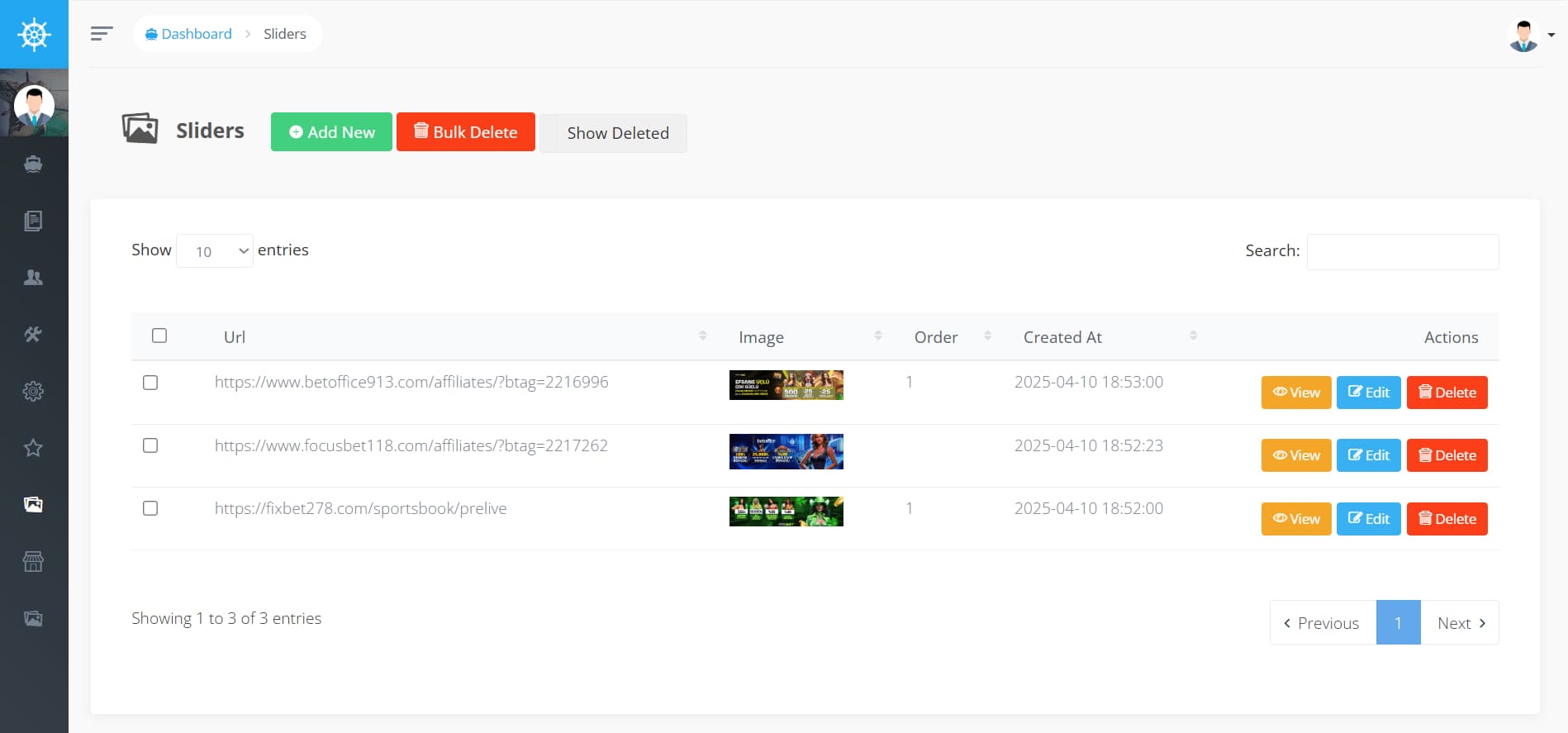Viewport: 1568px width, 733px height.
Task: Open the tools wrench icon in the sidebar
Action: (x=33, y=334)
